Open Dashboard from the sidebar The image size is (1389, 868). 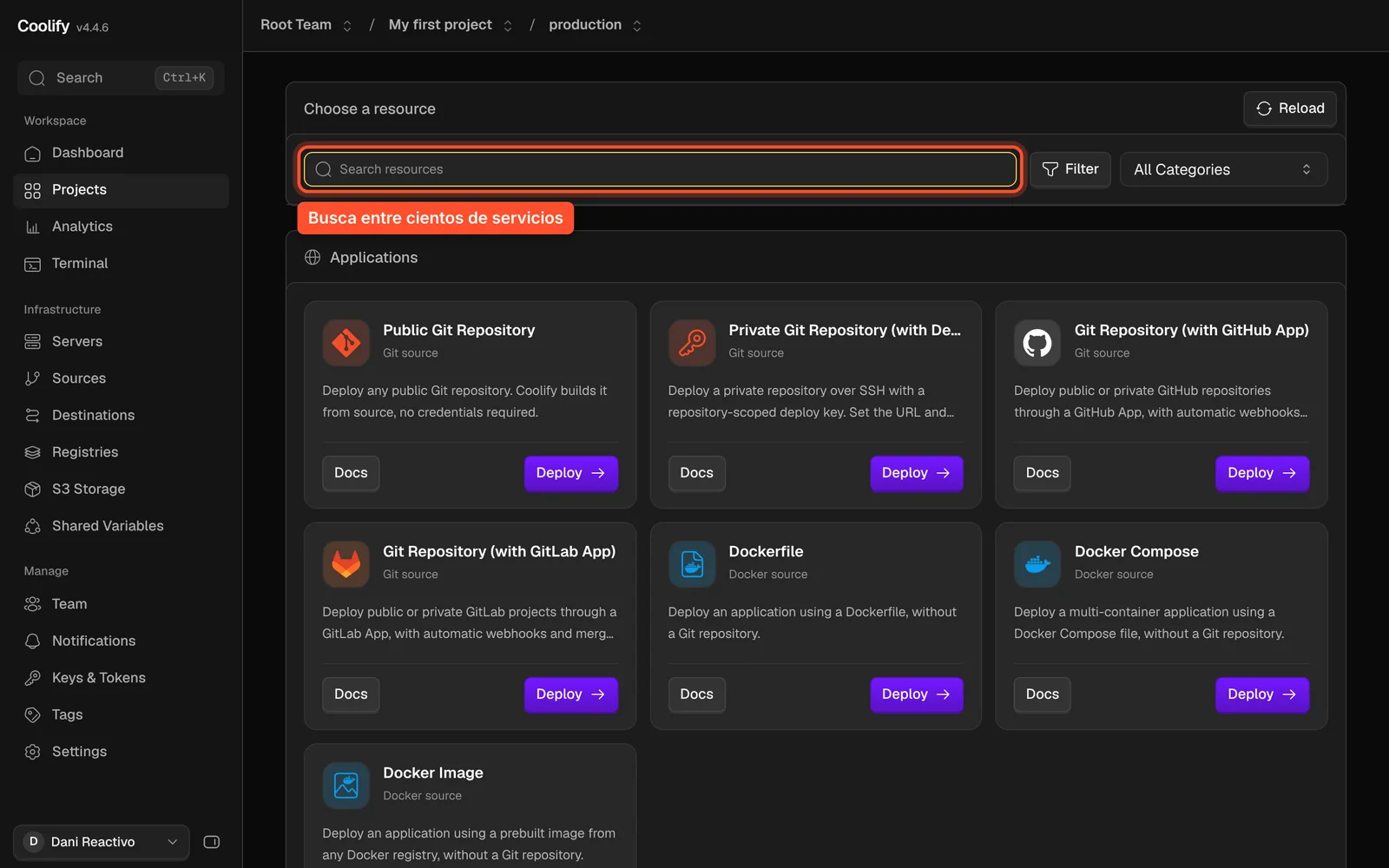pyautogui.click(x=122, y=153)
